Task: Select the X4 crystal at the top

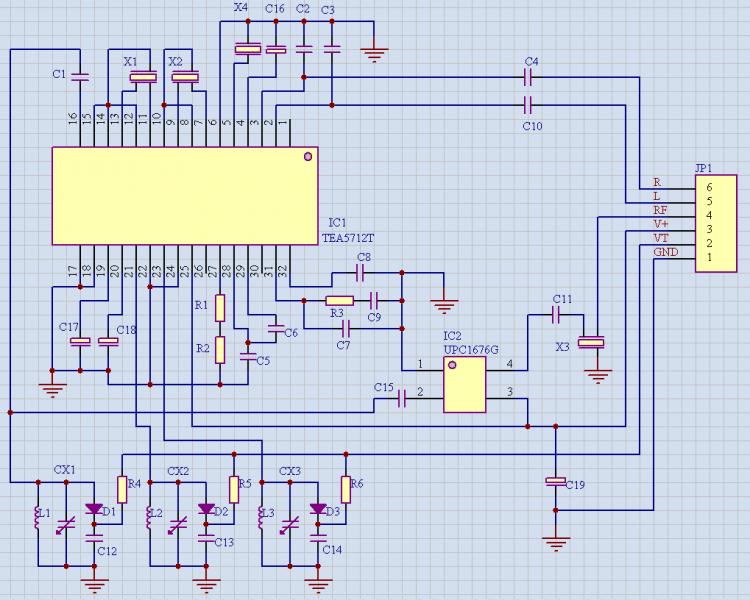Action: (248, 48)
